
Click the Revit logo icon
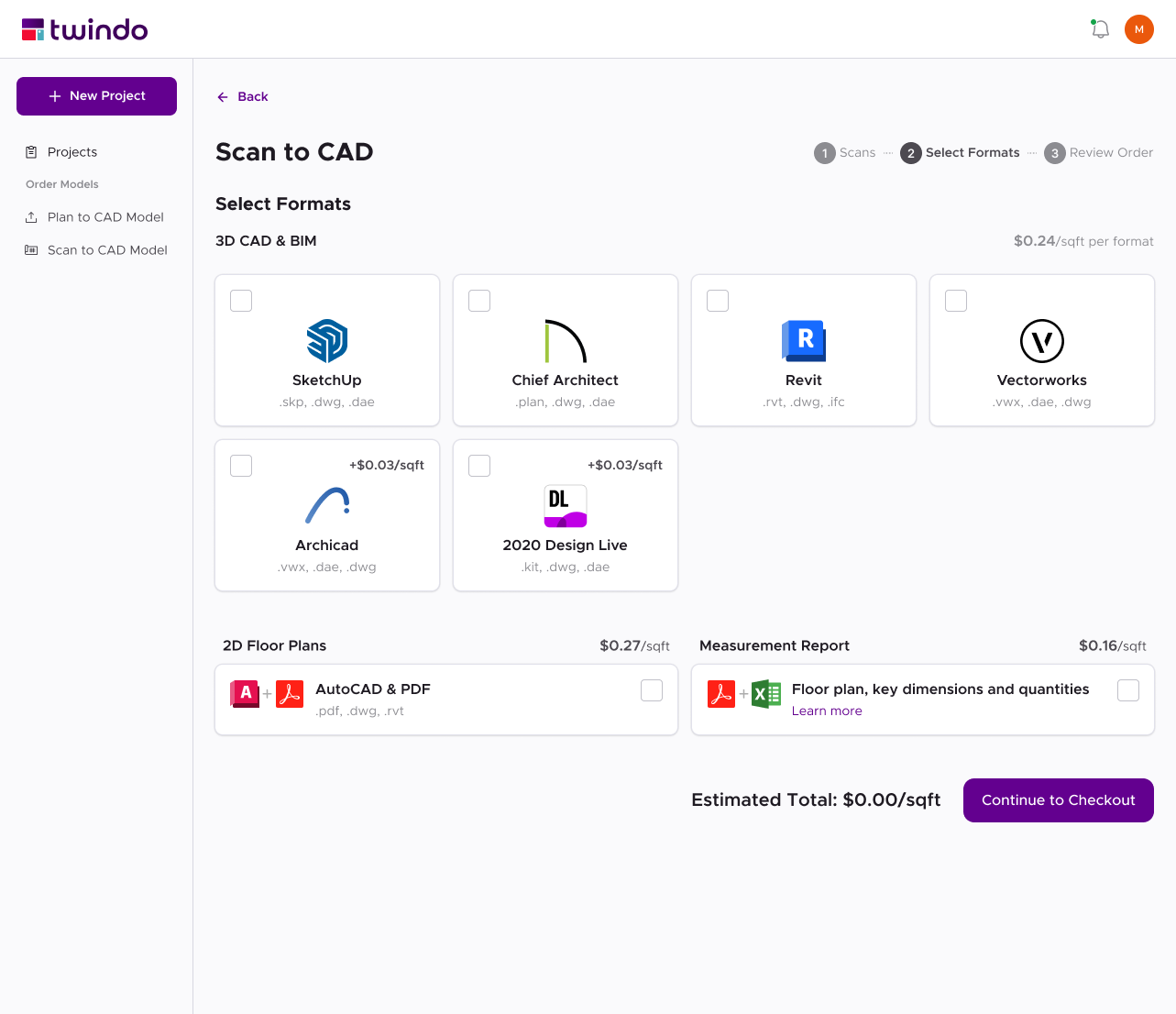[x=804, y=341]
